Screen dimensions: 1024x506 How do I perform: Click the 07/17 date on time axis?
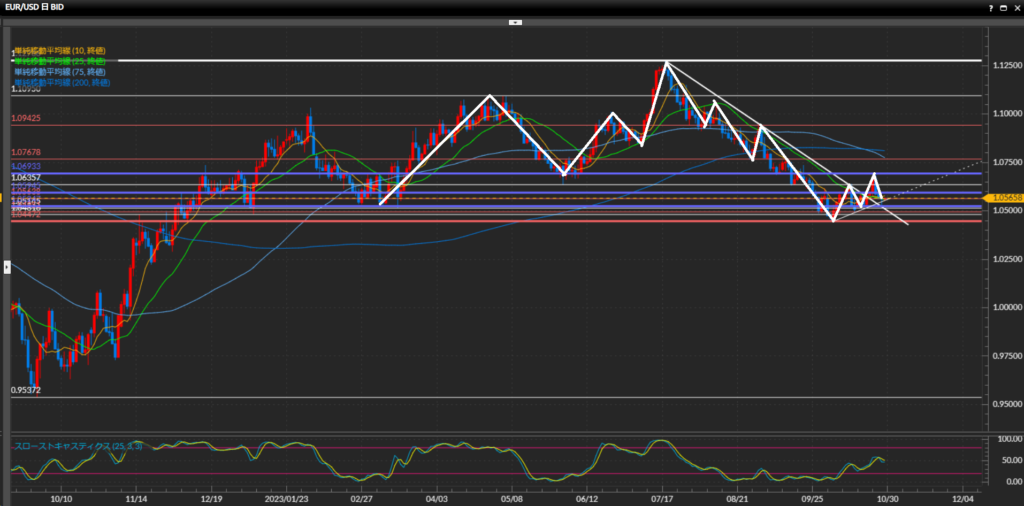coord(662,496)
